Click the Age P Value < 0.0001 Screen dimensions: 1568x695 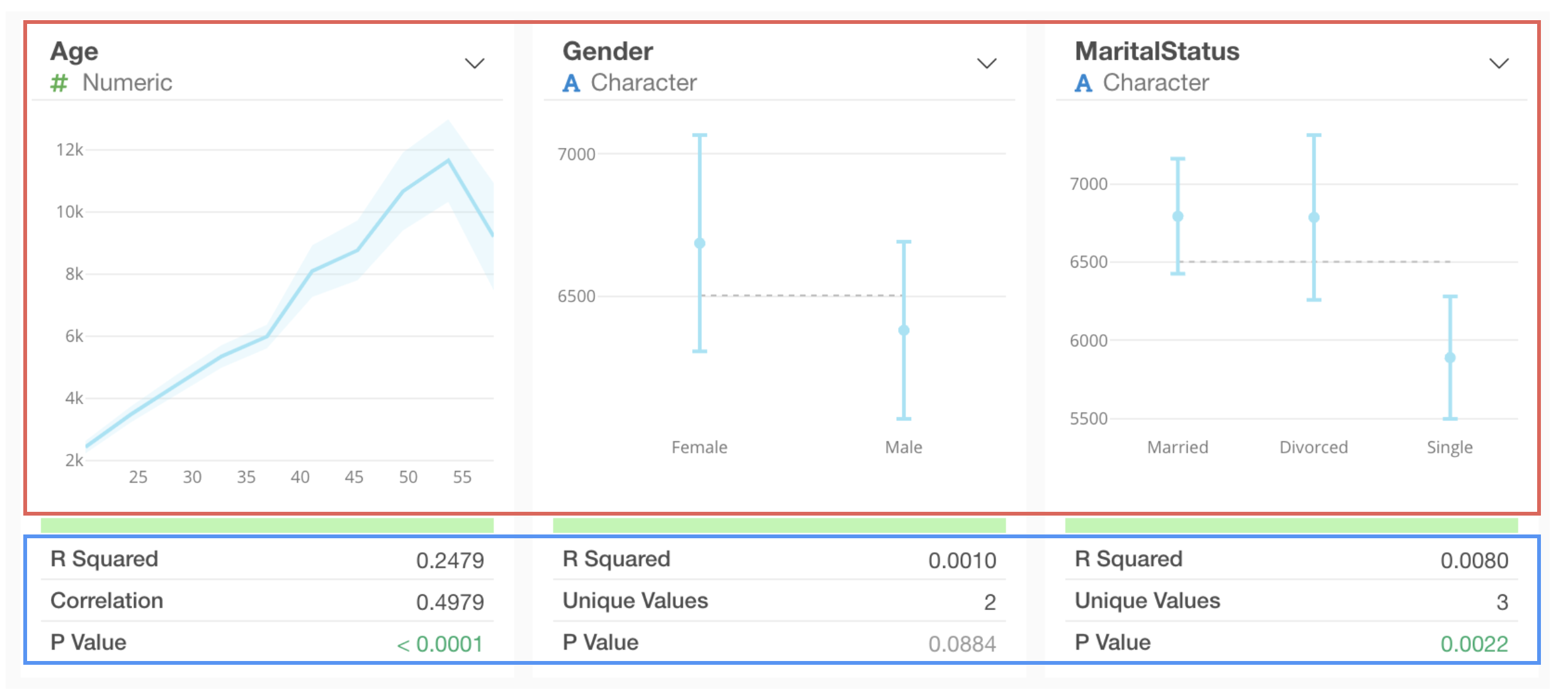click(x=440, y=644)
